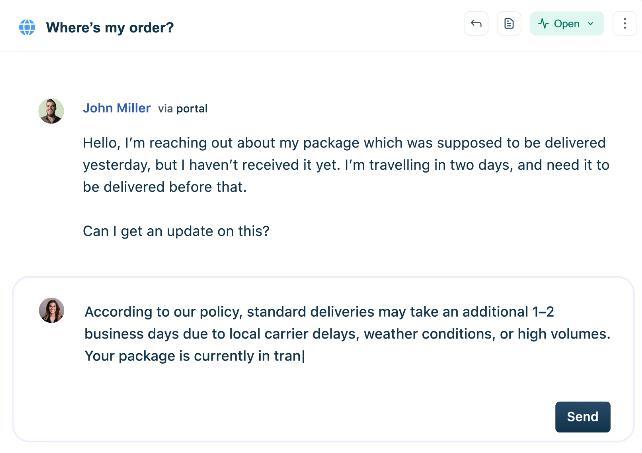Image resolution: width=642 pixels, height=453 pixels.
Task: Open the document notes icon
Action: [x=509, y=24]
